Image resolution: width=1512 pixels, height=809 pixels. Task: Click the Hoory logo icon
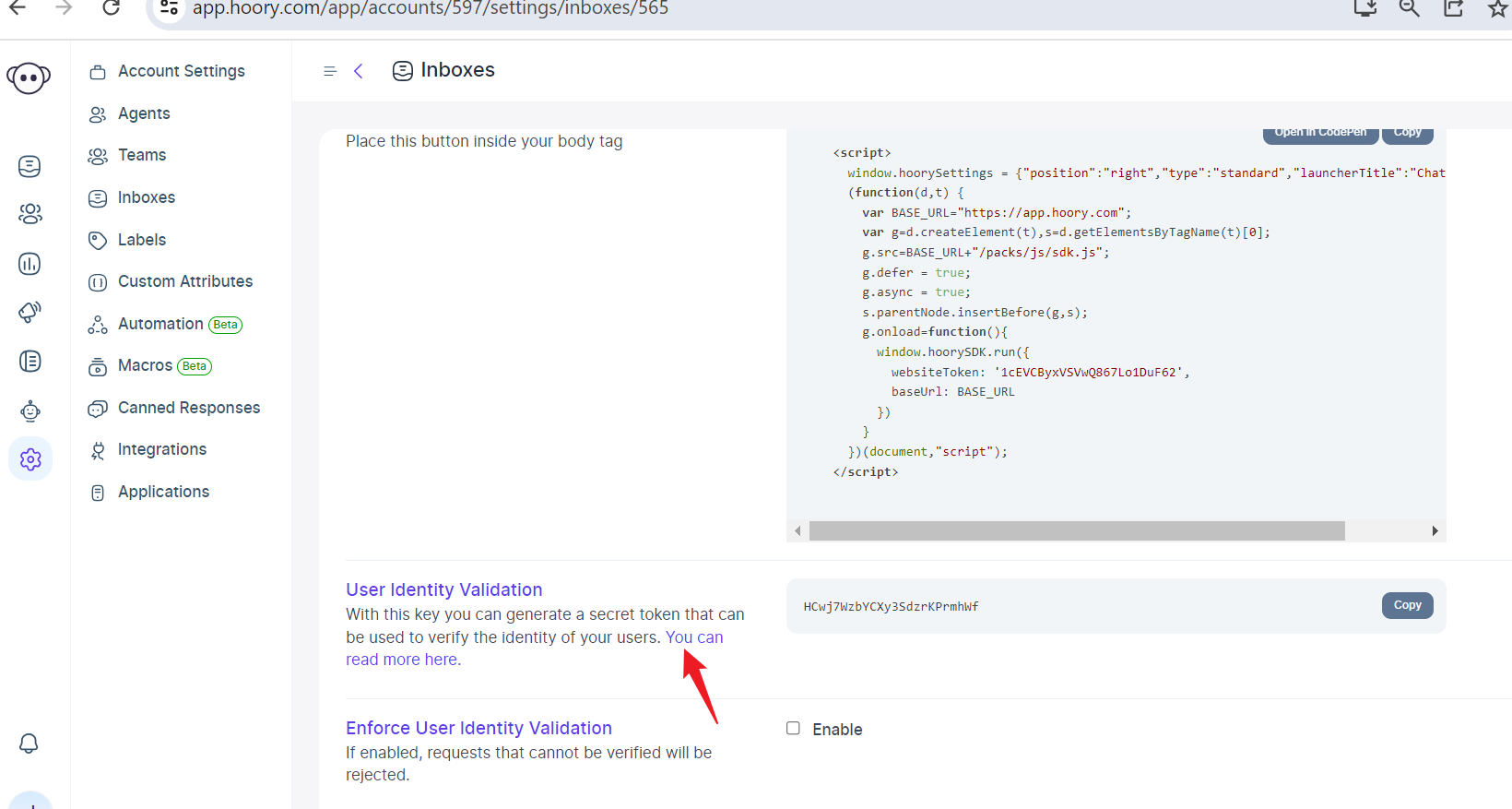pos(29,77)
